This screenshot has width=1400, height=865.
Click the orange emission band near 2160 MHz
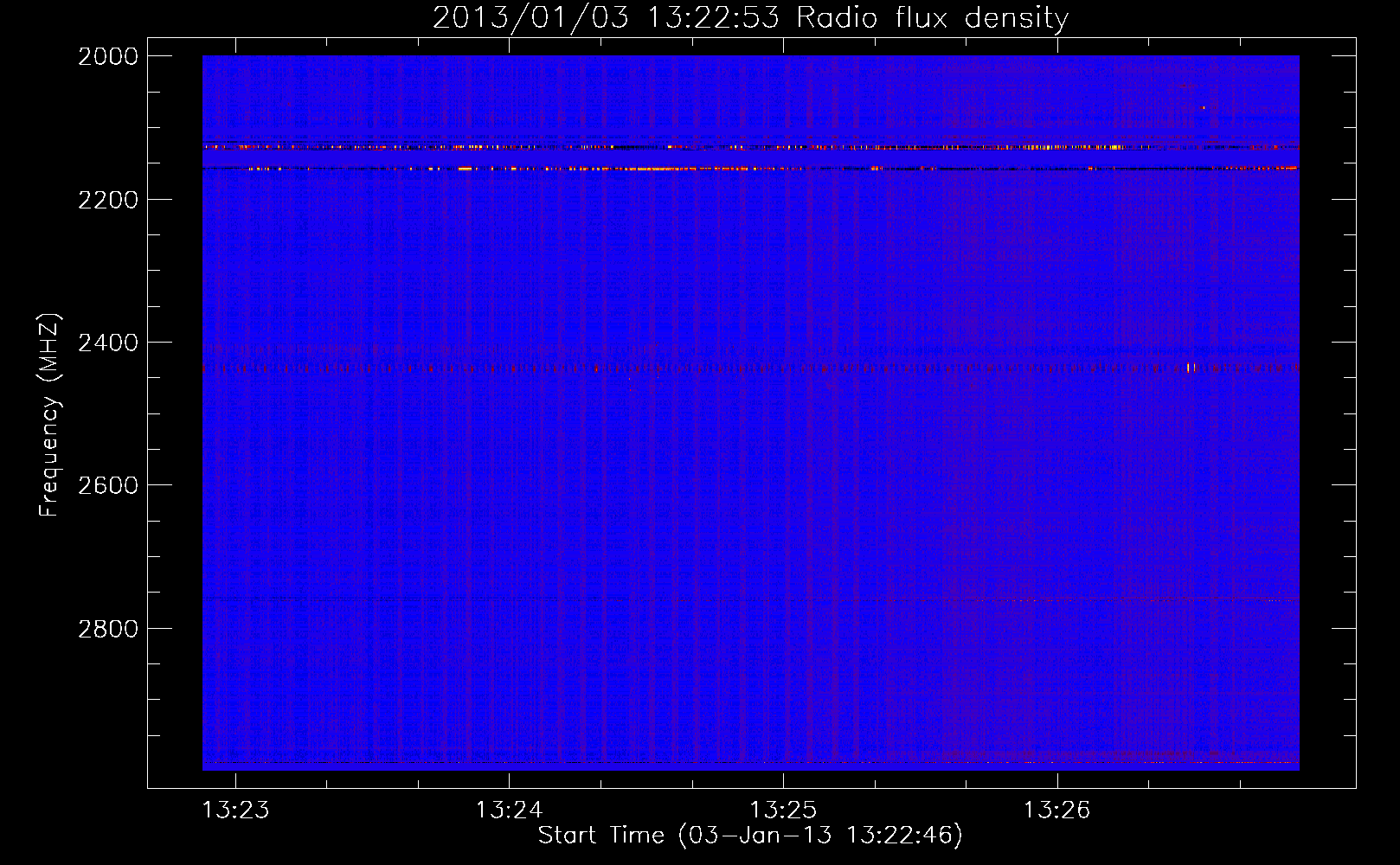750,169
